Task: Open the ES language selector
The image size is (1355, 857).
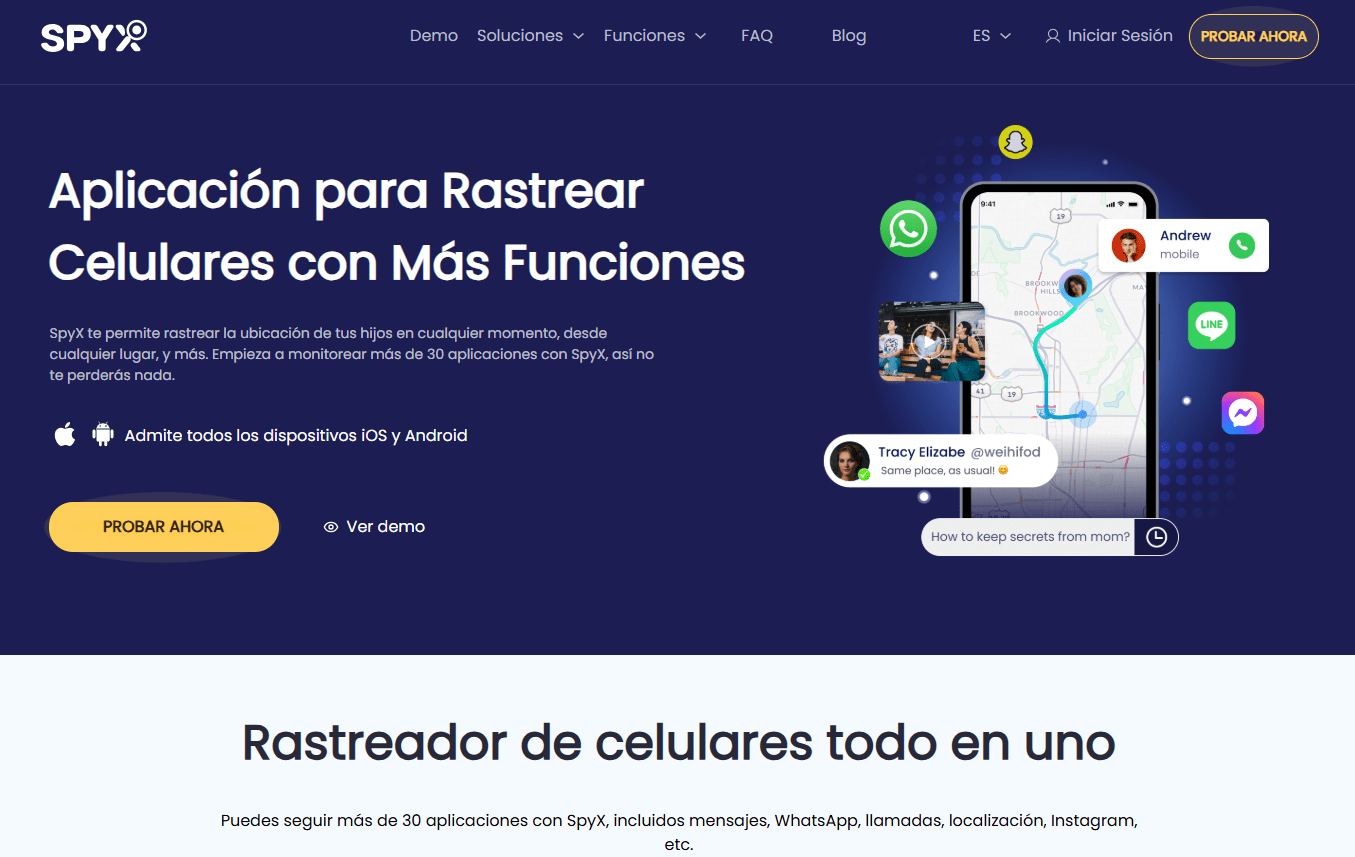Action: (991, 36)
